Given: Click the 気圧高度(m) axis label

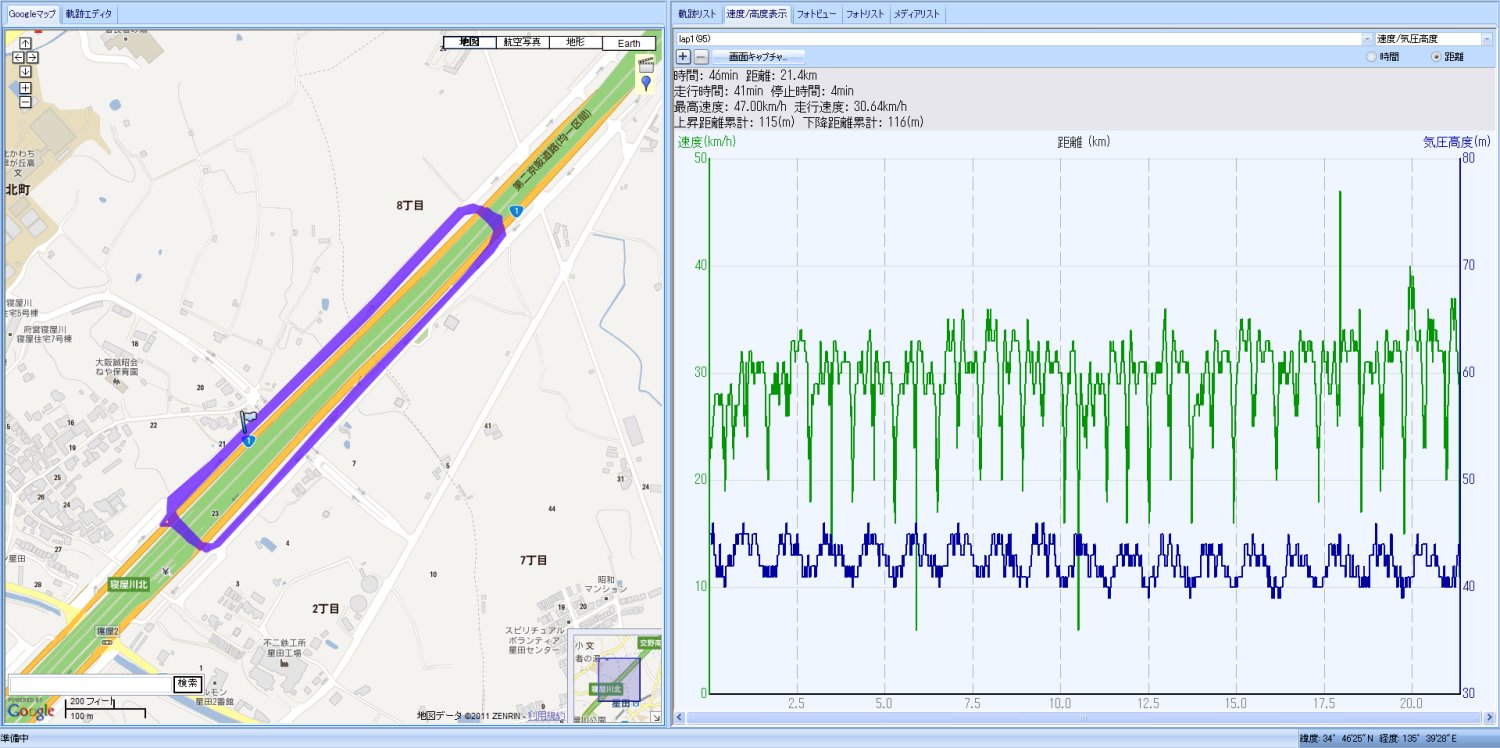Looking at the screenshot, I should tap(1458, 142).
